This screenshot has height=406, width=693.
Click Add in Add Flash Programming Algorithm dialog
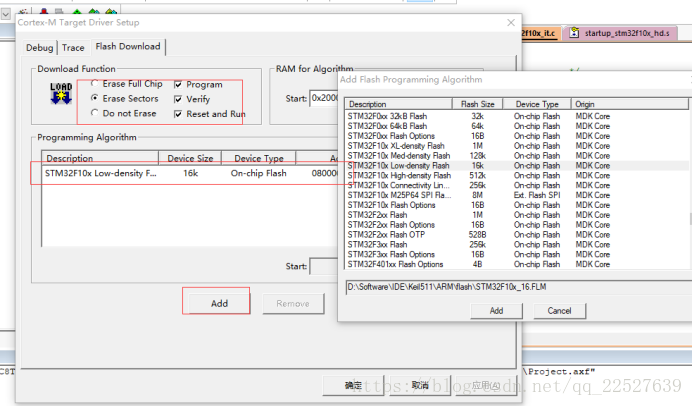coord(496,311)
